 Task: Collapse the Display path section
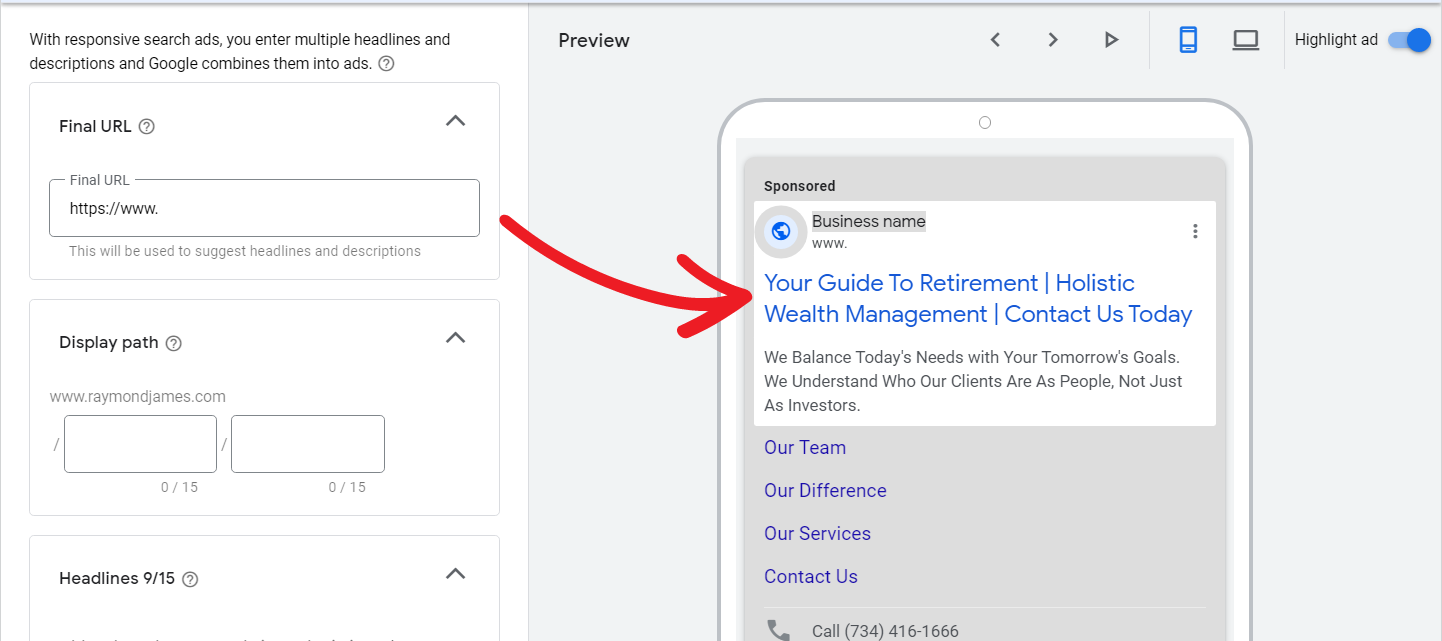click(x=455, y=337)
